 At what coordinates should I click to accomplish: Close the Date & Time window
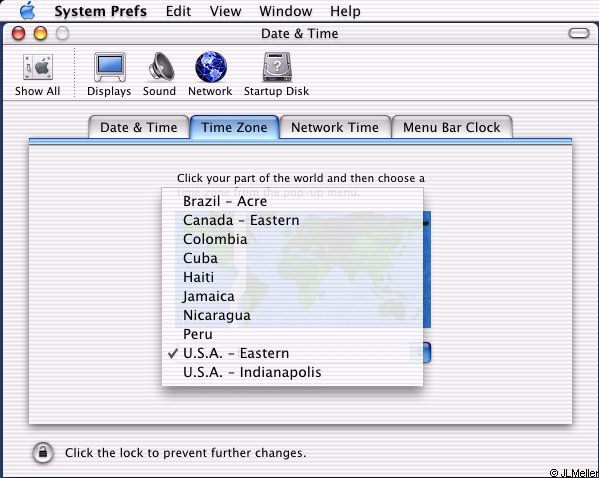pyautogui.click(x=18, y=33)
